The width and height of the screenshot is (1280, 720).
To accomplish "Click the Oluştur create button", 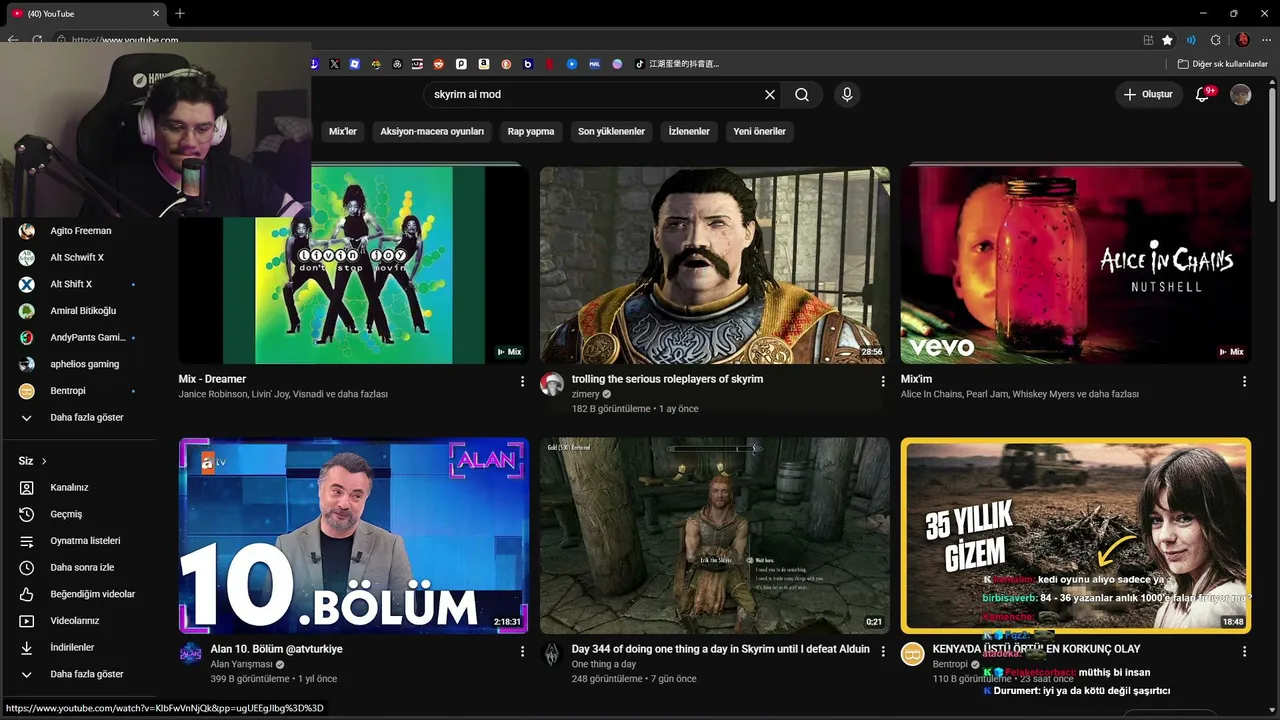I will point(1149,94).
